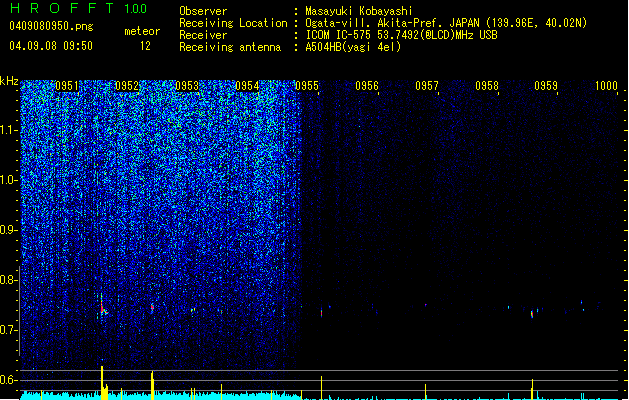
Task: Click the 0951 time axis marker
Action: [x=67, y=86]
